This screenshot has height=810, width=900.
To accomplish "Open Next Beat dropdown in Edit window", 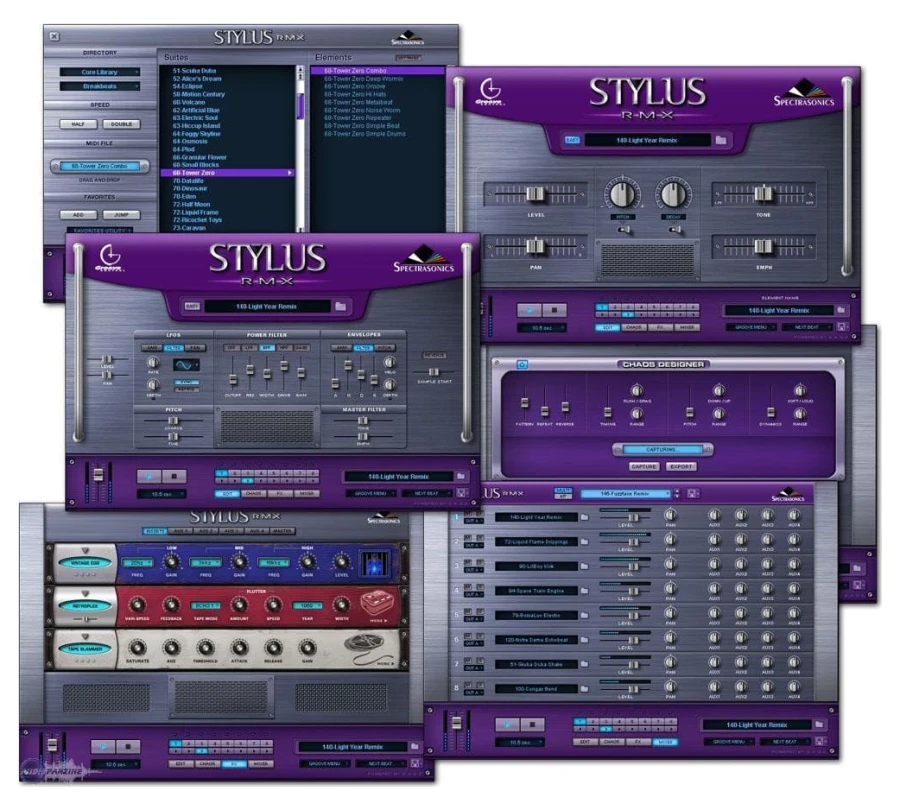I will pos(426,493).
